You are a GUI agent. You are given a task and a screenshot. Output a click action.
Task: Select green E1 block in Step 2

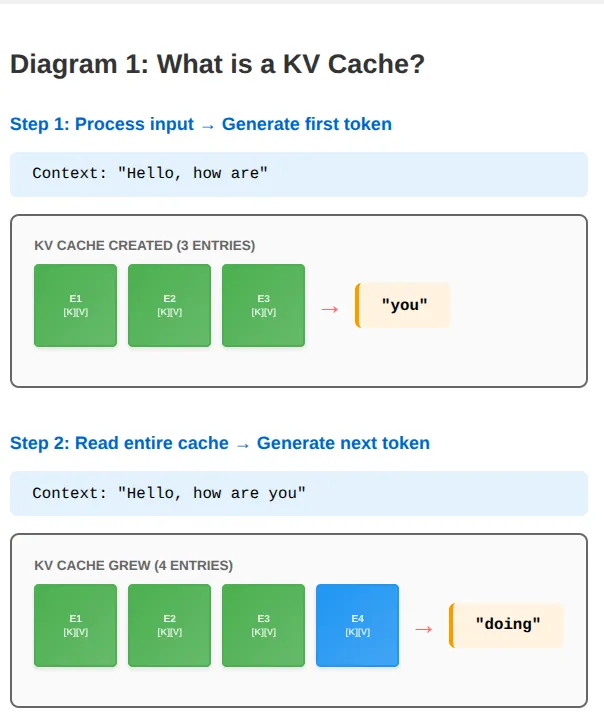tap(75, 625)
